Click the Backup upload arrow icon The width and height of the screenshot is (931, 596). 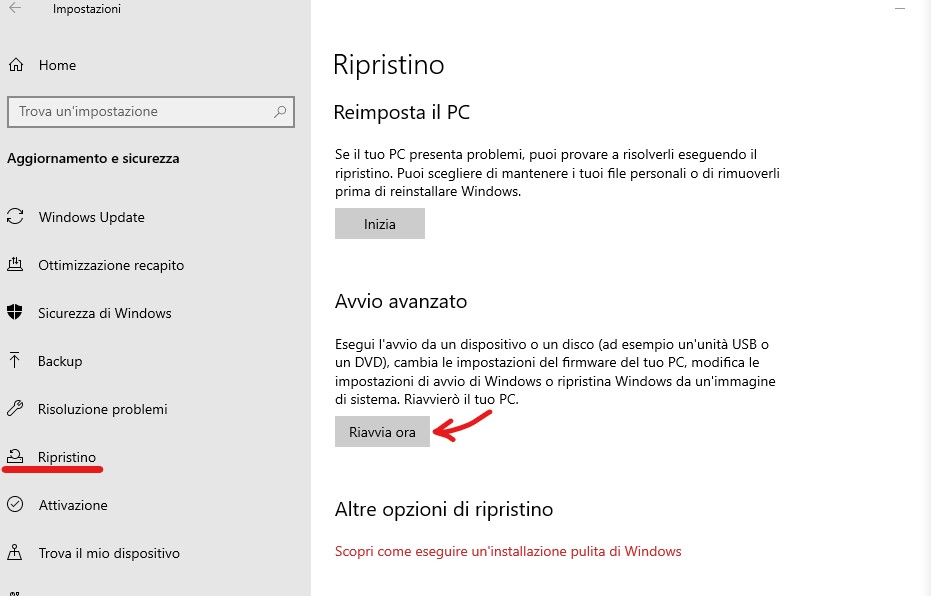click(15, 361)
